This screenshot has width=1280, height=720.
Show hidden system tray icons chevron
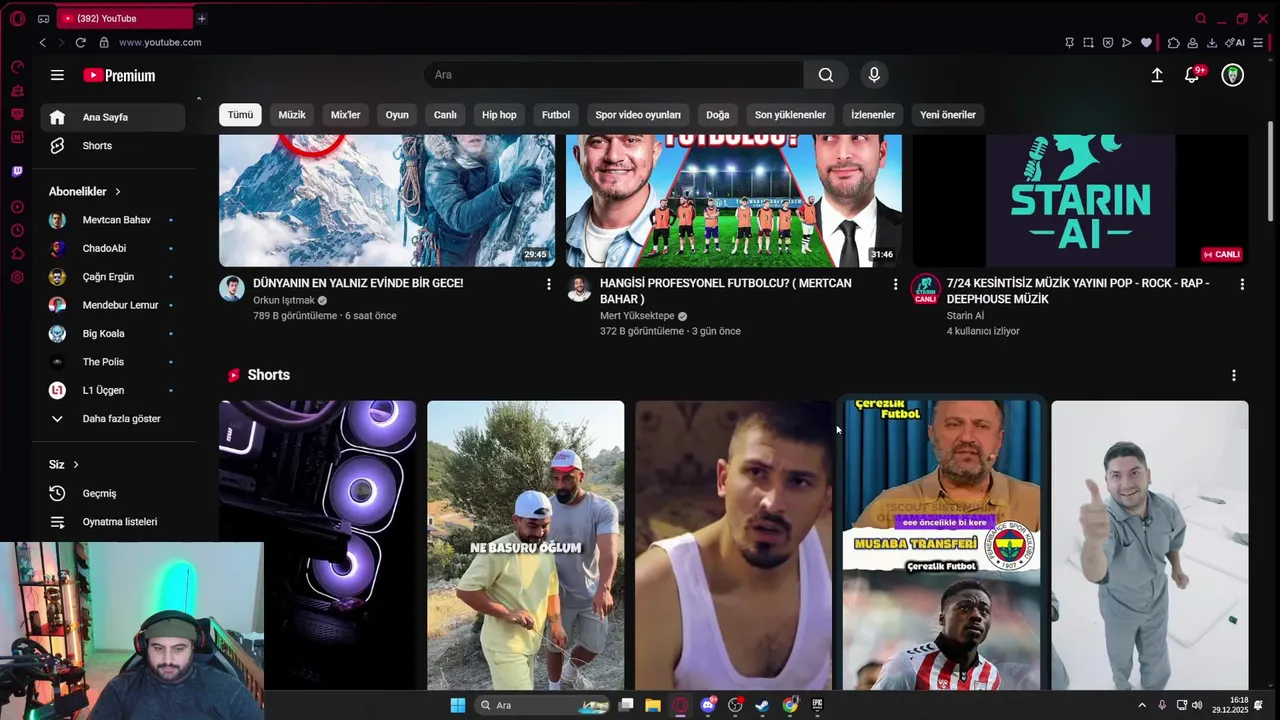(x=1142, y=705)
